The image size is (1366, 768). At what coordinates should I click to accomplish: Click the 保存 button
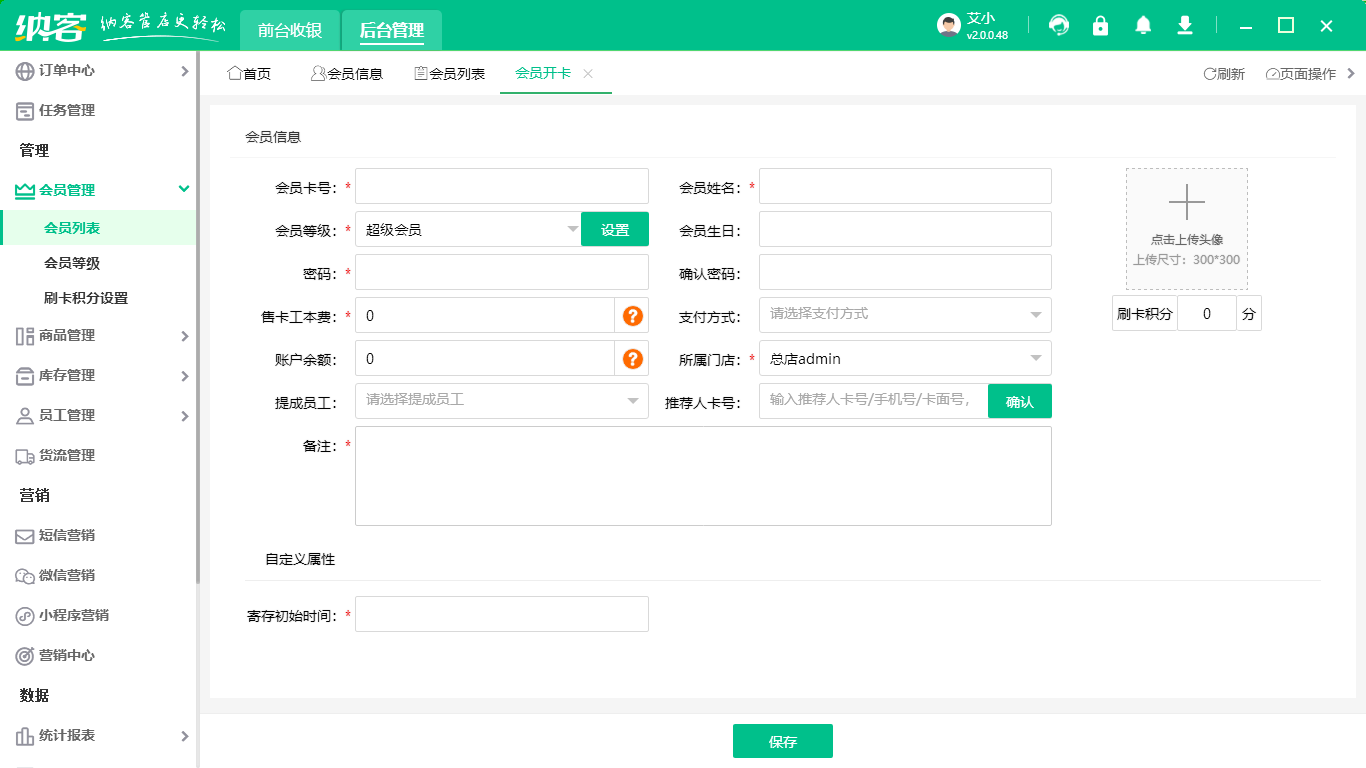tap(783, 741)
